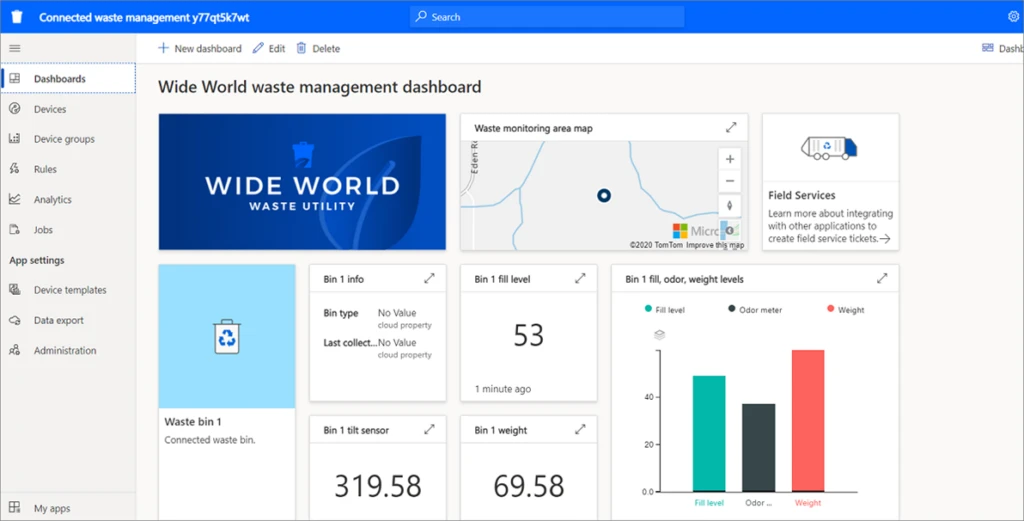Click the map compass reset button
The height and width of the screenshot is (521, 1024).
tap(729, 205)
